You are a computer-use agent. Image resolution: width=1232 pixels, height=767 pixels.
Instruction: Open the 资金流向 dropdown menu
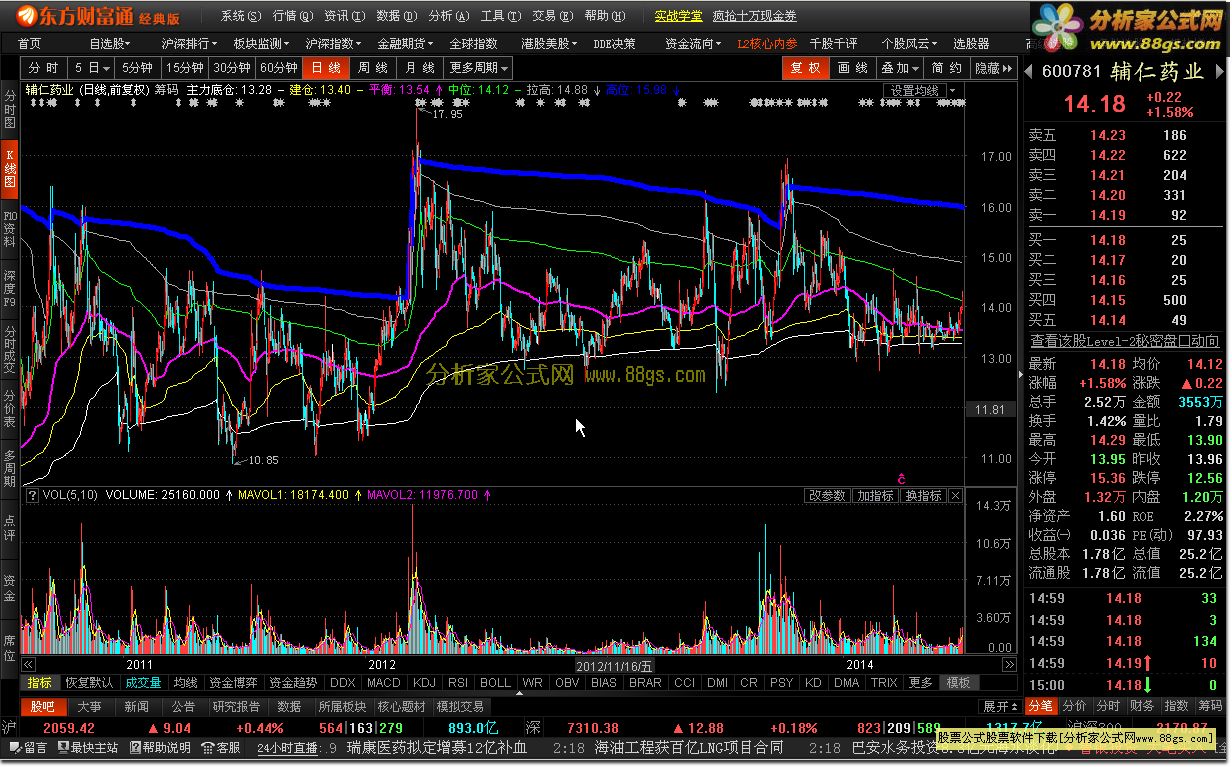tap(694, 44)
